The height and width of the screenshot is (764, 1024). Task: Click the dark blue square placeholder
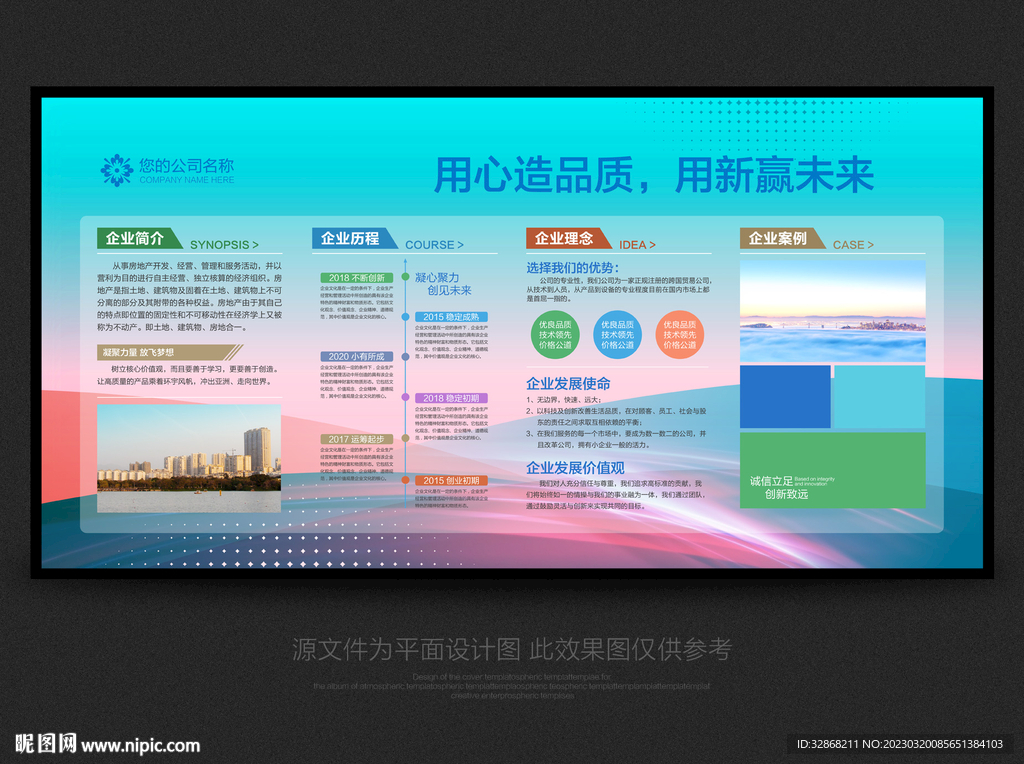coord(785,397)
